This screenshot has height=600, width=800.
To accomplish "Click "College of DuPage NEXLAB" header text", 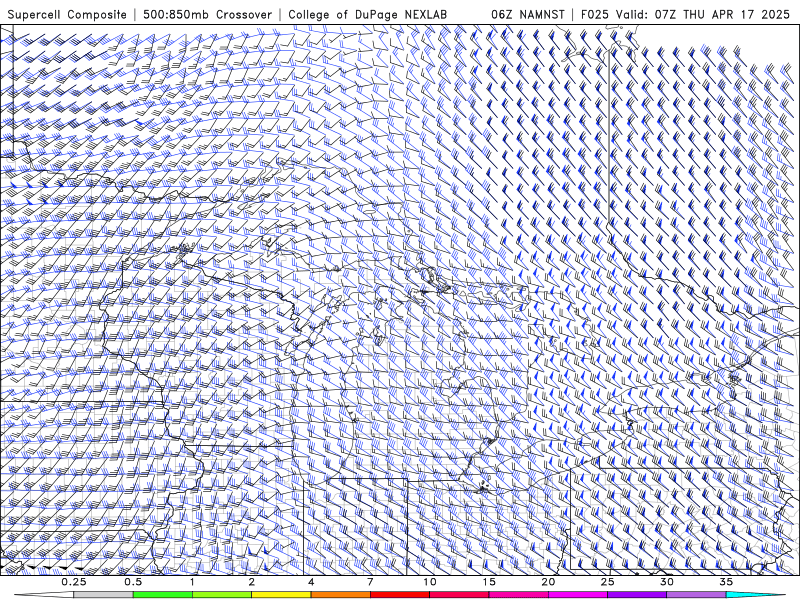I will coord(367,15).
